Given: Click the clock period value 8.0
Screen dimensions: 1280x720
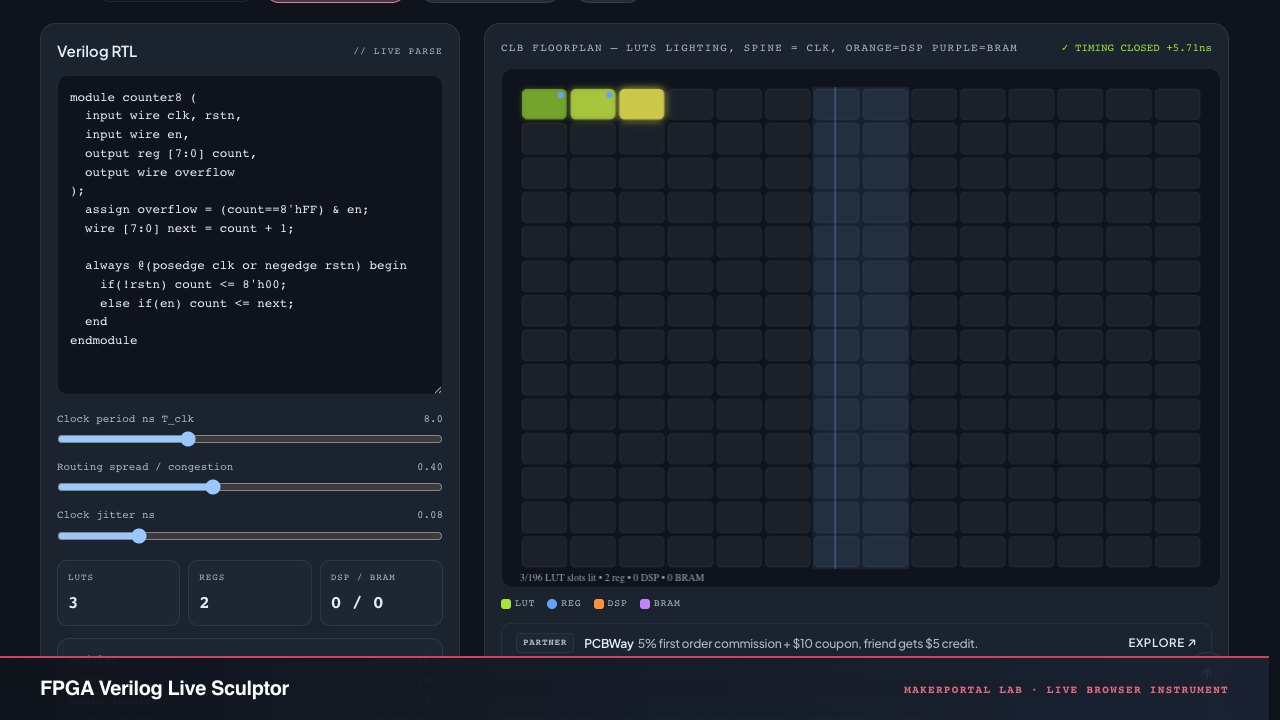Looking at the screenshot, I should point(434,419).
